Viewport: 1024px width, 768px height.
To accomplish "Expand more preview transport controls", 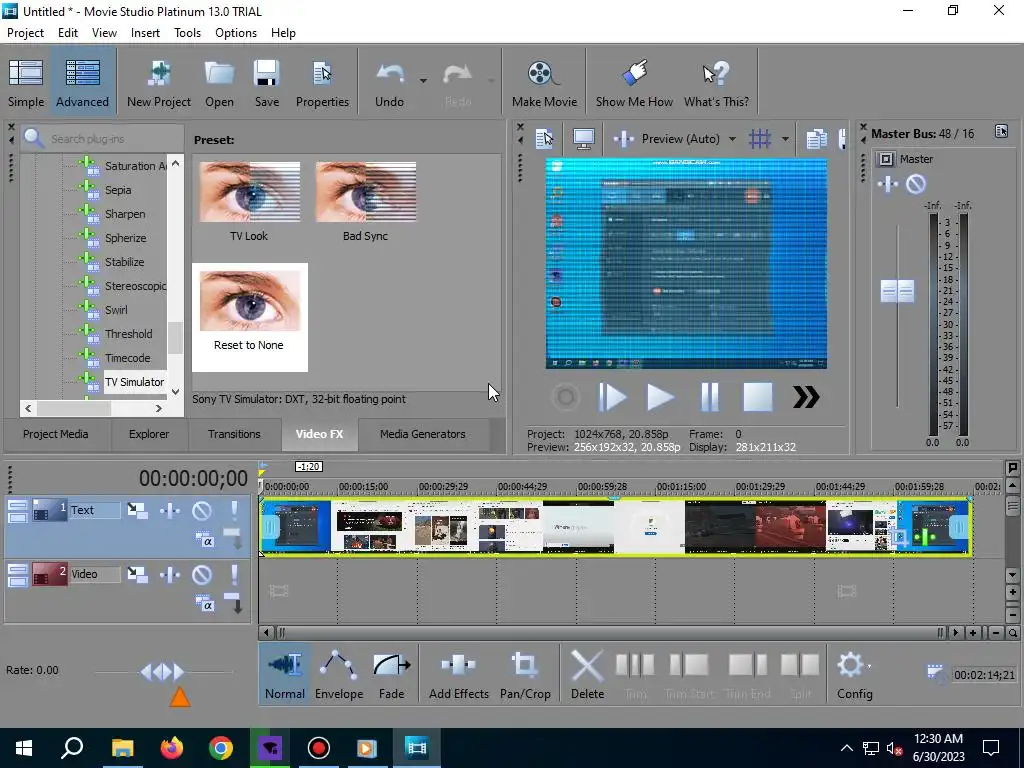I will [x=806, y=397].
